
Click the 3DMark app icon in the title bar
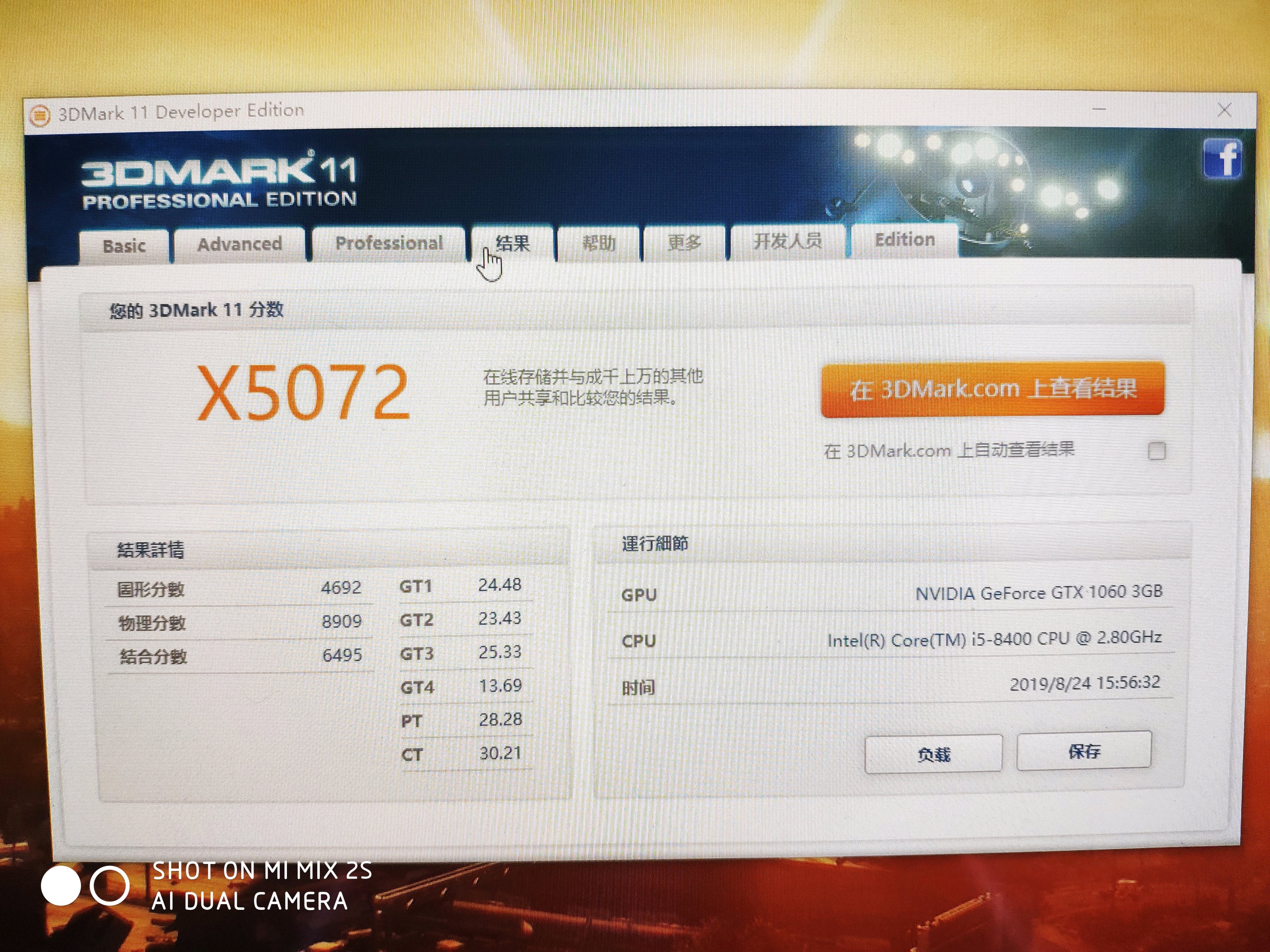[x=40, y=115]
